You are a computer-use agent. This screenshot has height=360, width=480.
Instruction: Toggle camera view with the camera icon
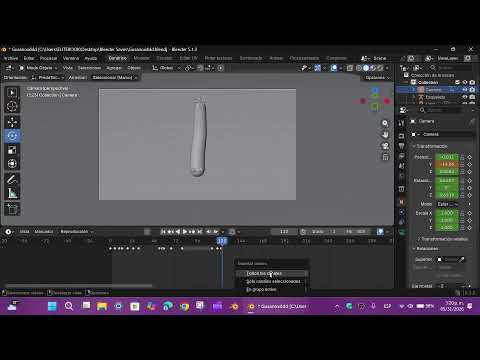(385, 146)
